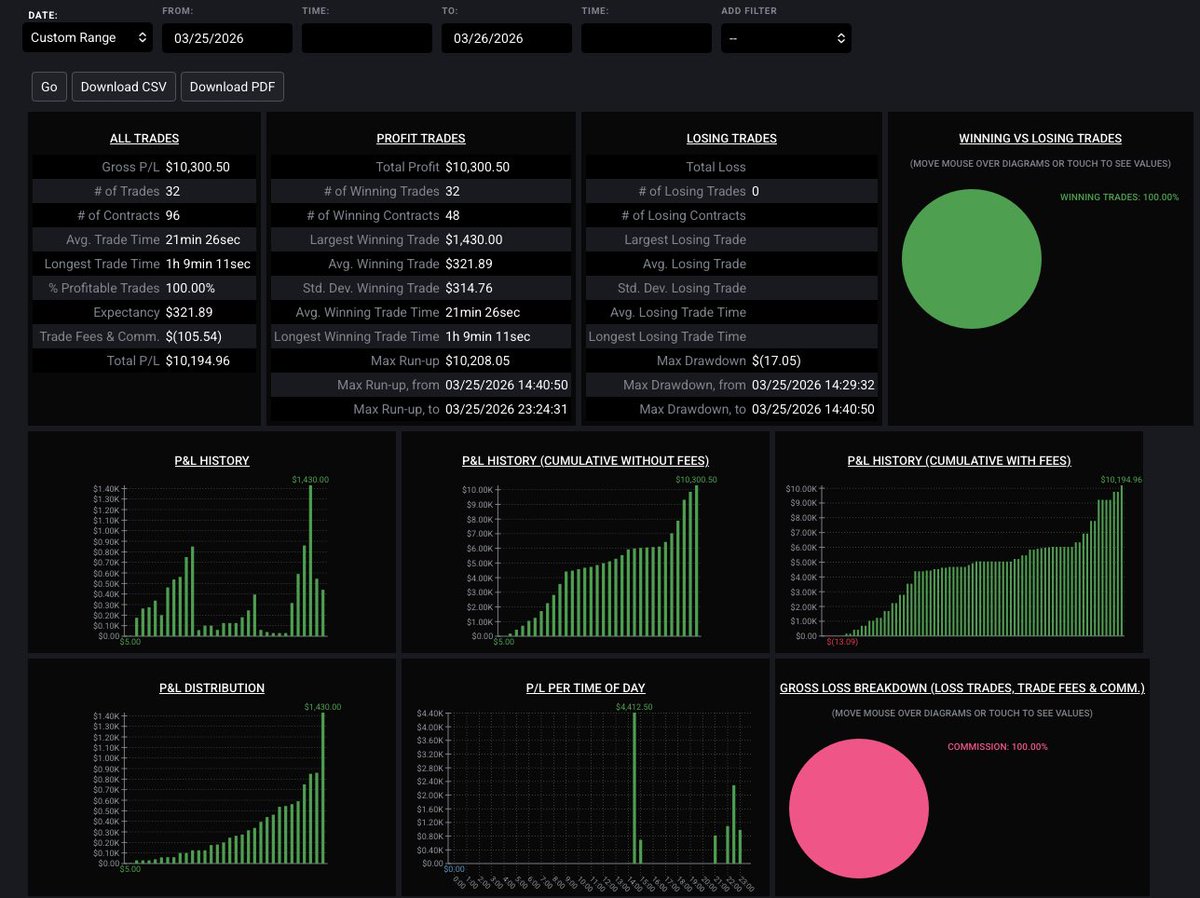Click the green winning trades pie chart
Viewport: 1200px width, 898px height.
[x=971, y=258]
